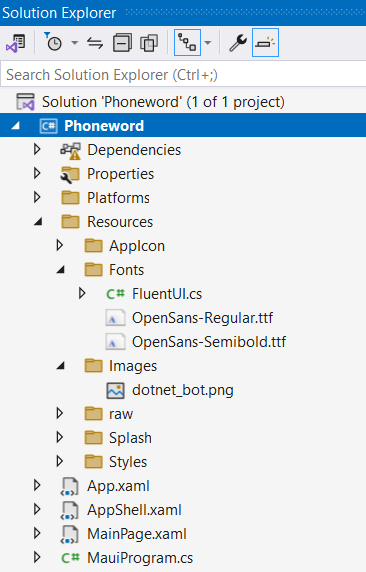The height and width of the screenshot is (572, 366).
Task: Select App.xaml file name
Action: tap(118, 486)
